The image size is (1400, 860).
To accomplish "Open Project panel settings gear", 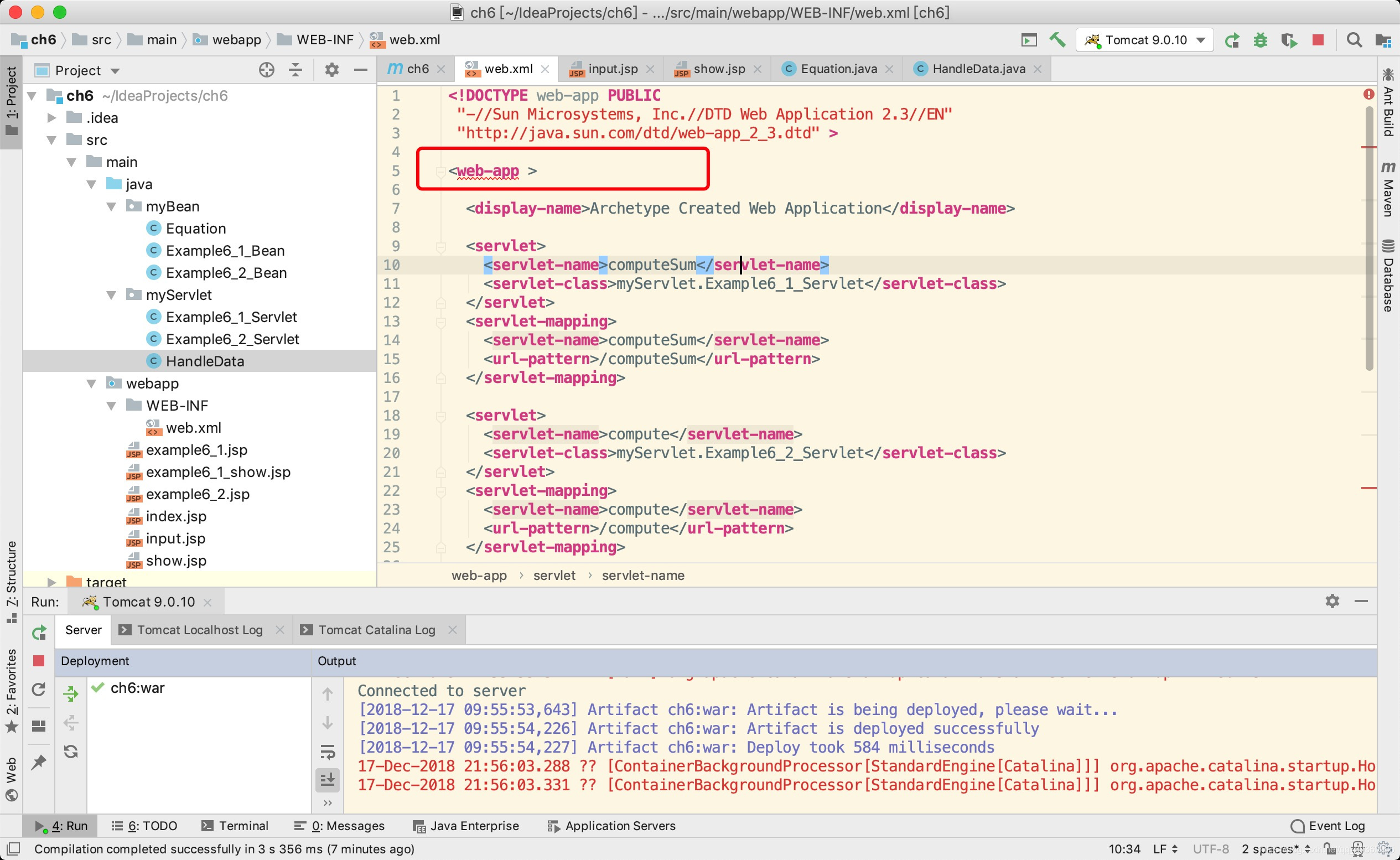I will tap(331, 70).
